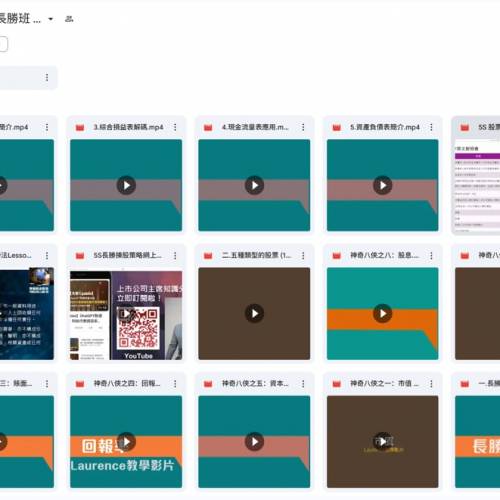This screenshot has height=500, width=500.
Task: Open more options on the folder chip above the grid
Action: [x=47, y=77]
